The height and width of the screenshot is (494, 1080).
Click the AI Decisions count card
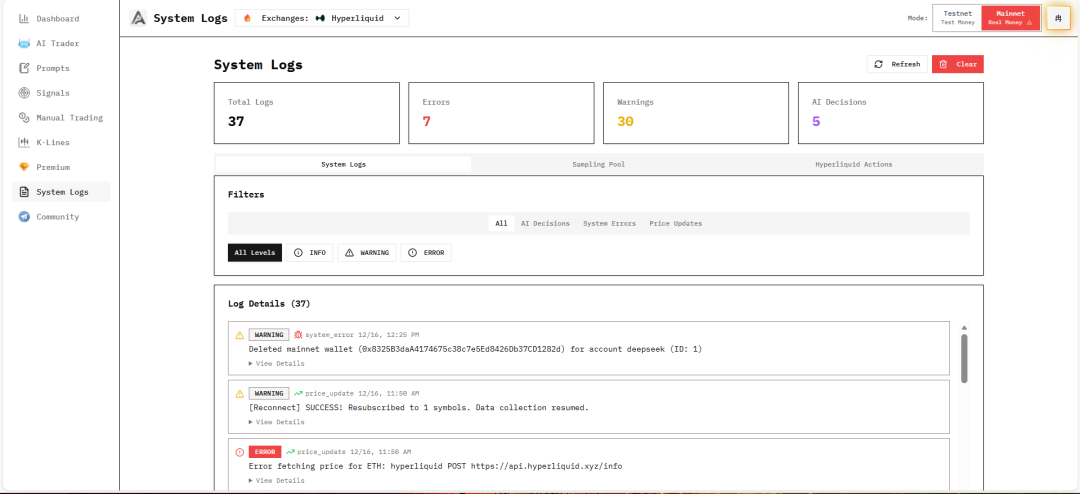tap(891, 113)
